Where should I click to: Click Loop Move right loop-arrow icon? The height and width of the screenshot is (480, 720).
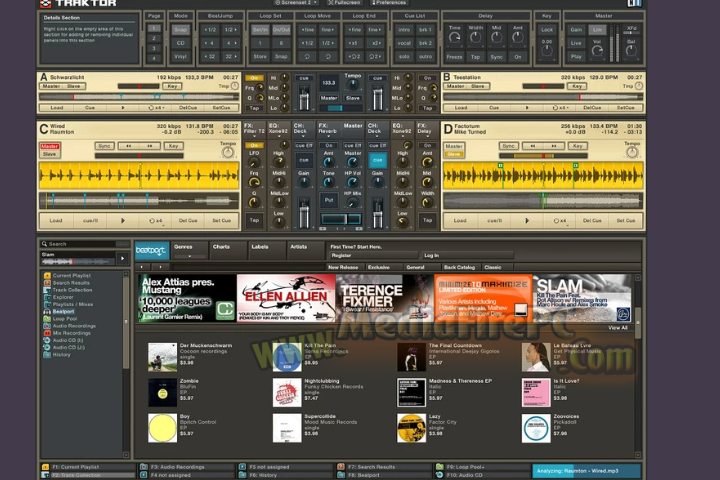point(328,56)
